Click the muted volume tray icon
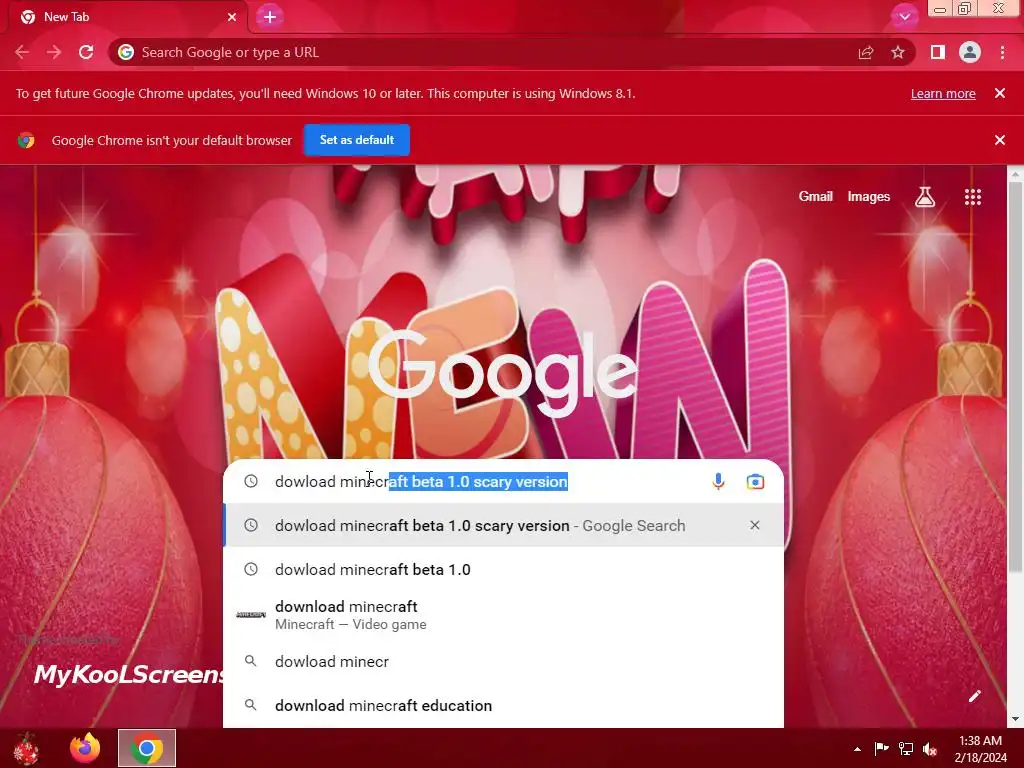Viewport: 1024px width, 768px height. [930, 749]
